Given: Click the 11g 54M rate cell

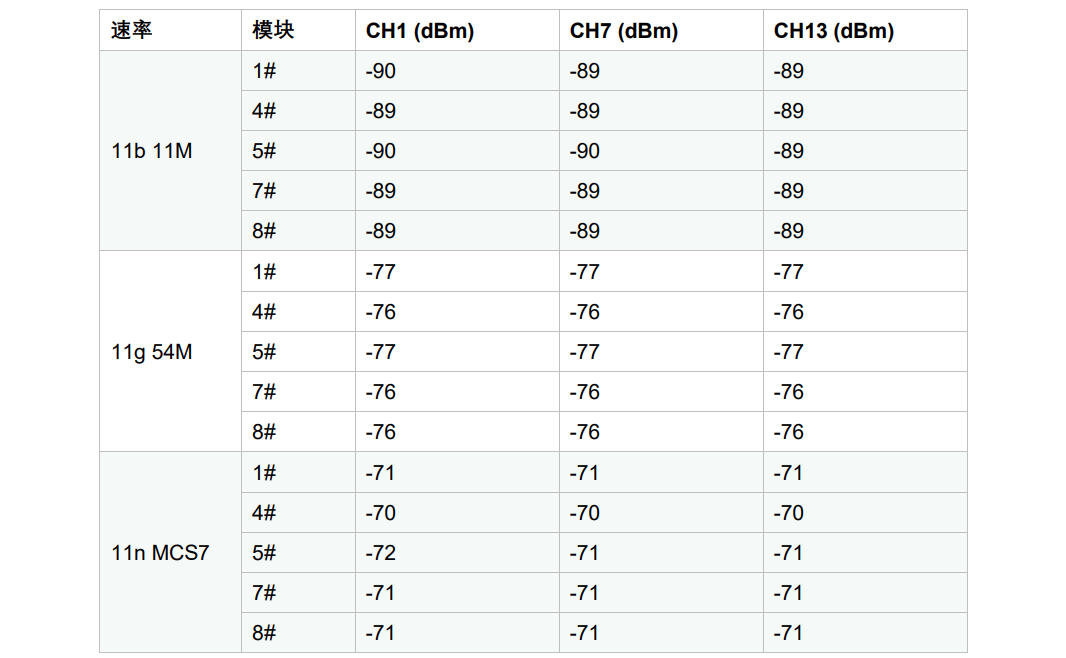Looking at the screenshot, I should (171, 351).
